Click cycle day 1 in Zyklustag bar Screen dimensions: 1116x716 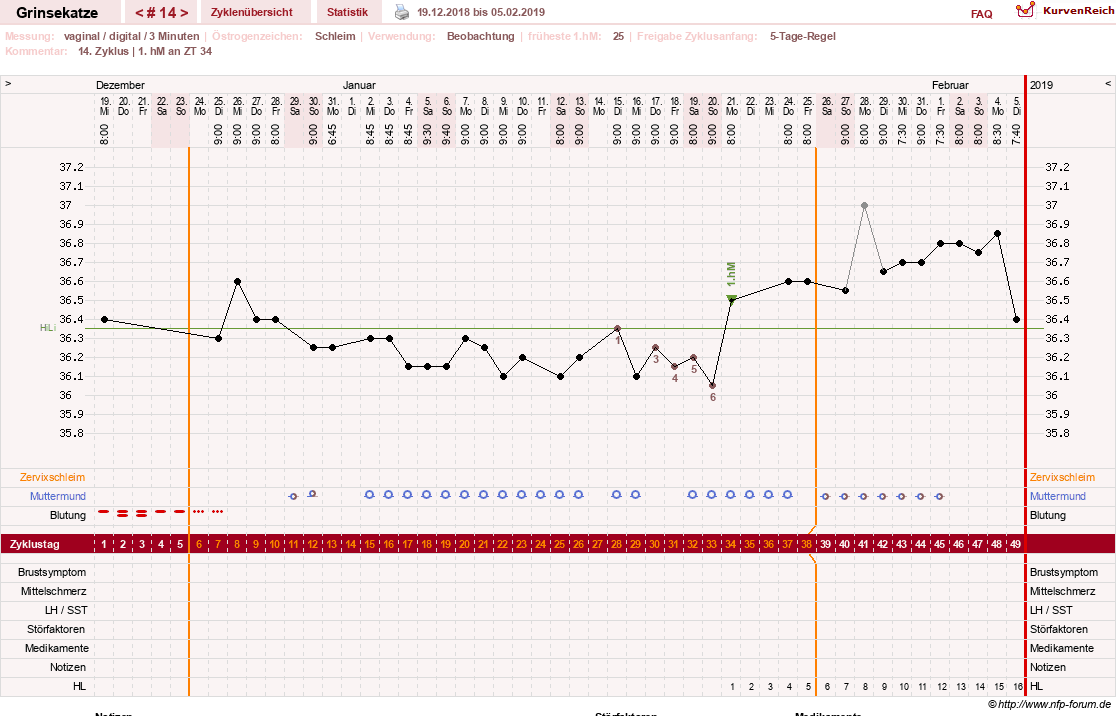click(x=104, y=544)
